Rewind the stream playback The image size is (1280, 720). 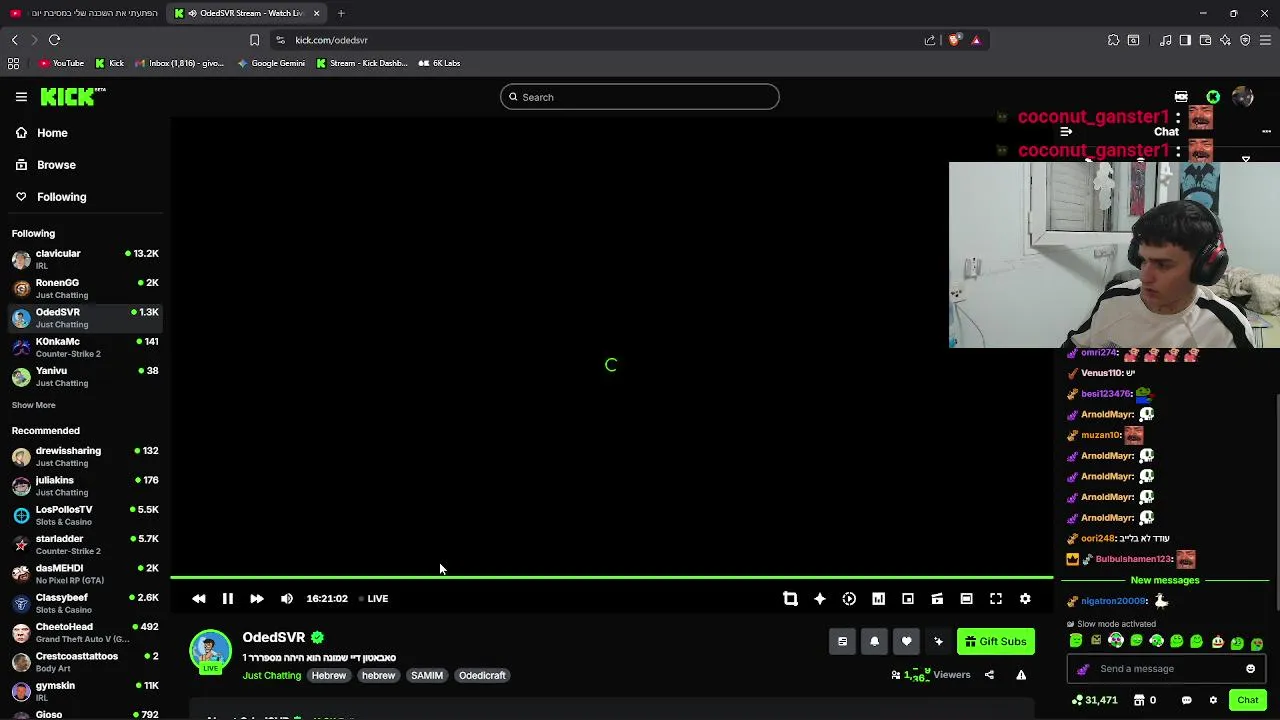pyautogui.click(x=199, y=599)
